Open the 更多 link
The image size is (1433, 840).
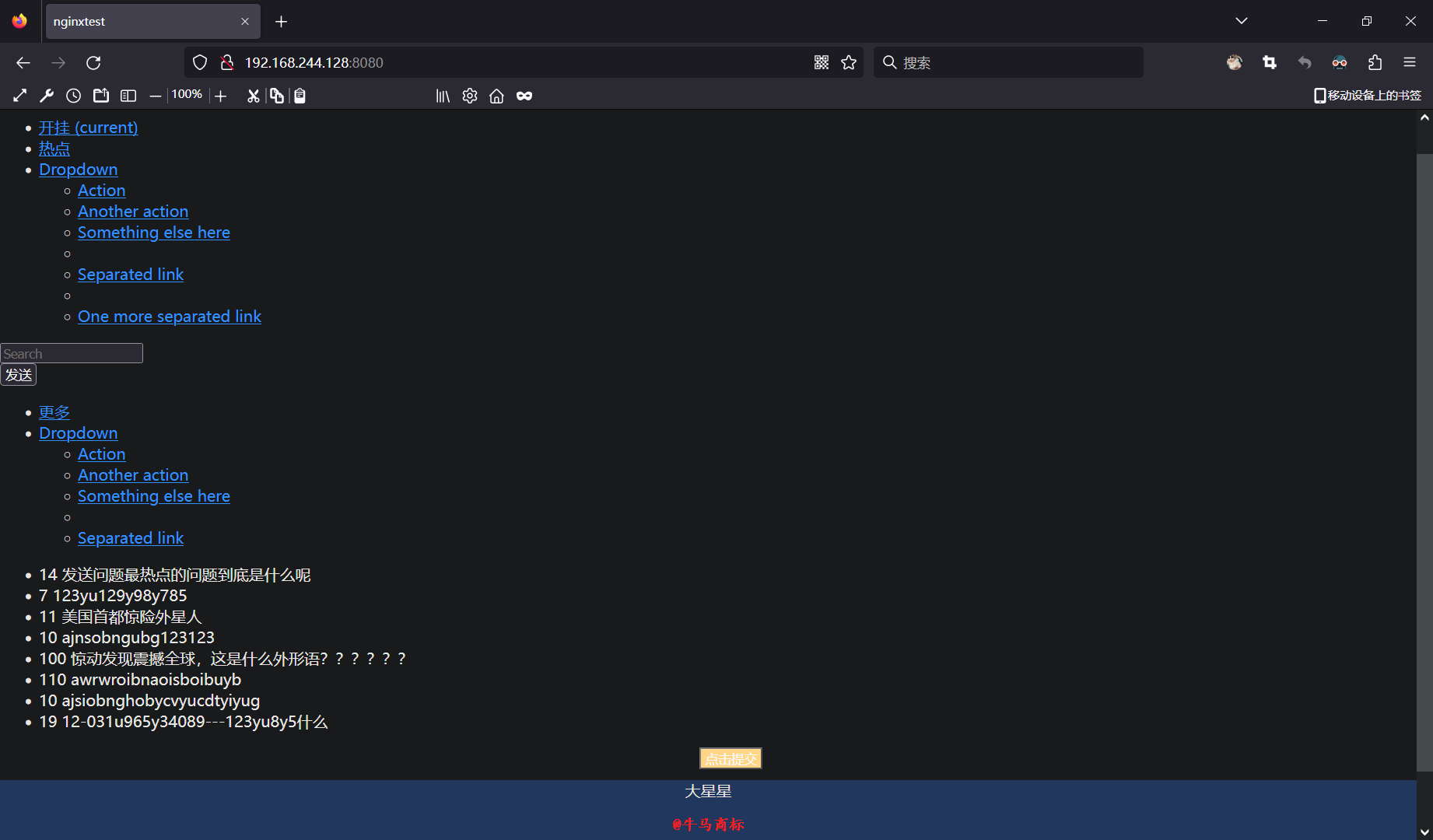pos(54,412)
